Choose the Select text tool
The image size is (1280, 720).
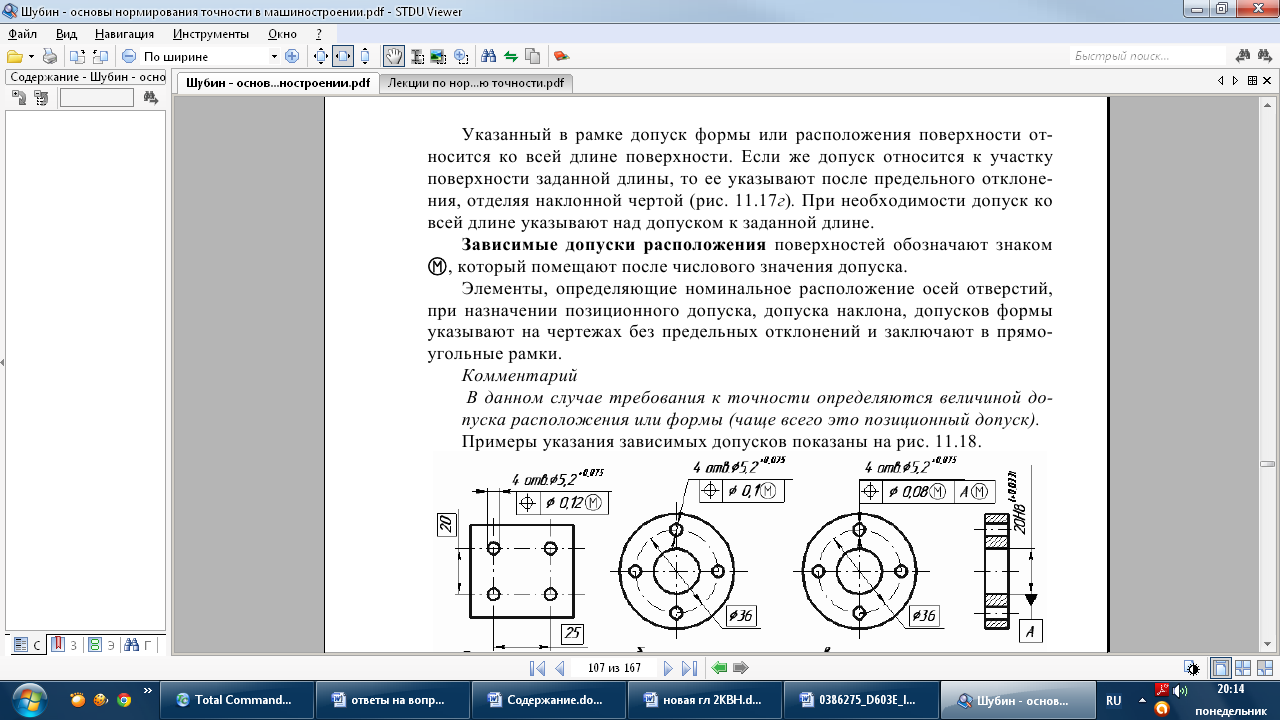[416, 56]
